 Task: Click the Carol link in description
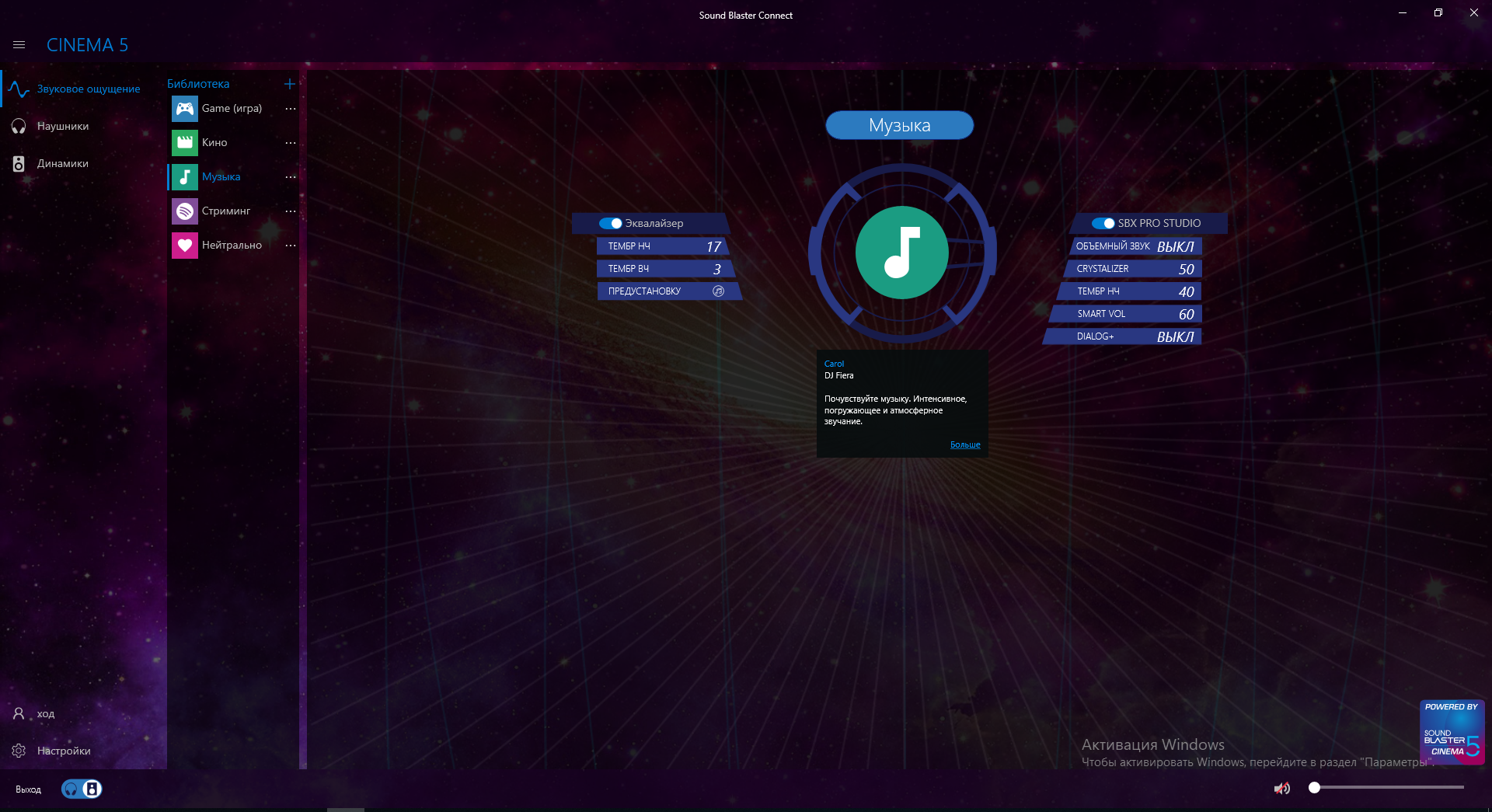click(x=834, y=364)
